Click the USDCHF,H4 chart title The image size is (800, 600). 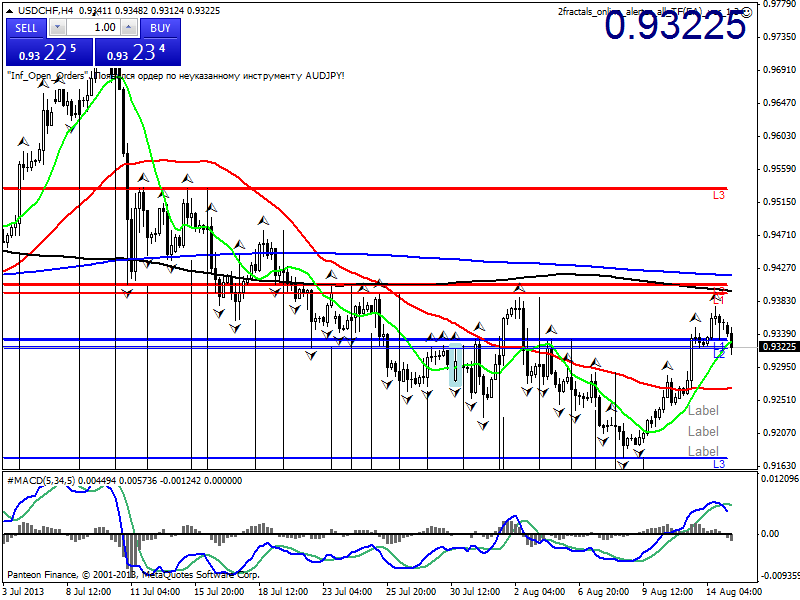click(x=47, y=10)
